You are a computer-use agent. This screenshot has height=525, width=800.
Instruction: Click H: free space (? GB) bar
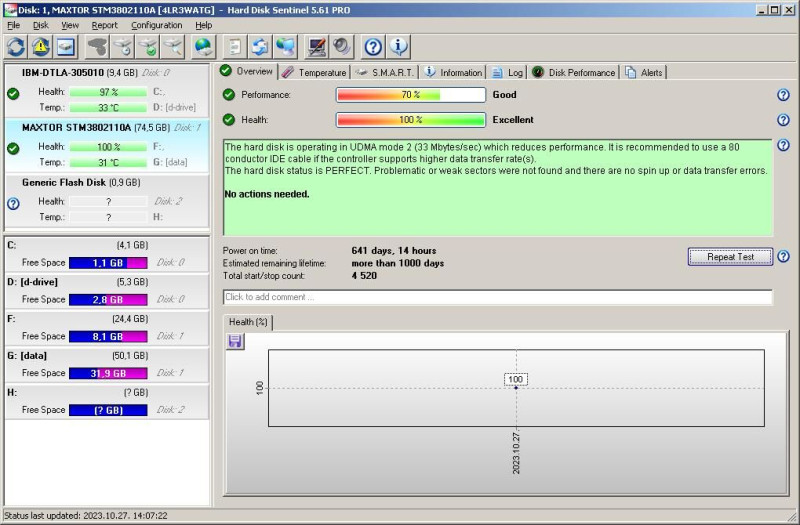point(108,410)
